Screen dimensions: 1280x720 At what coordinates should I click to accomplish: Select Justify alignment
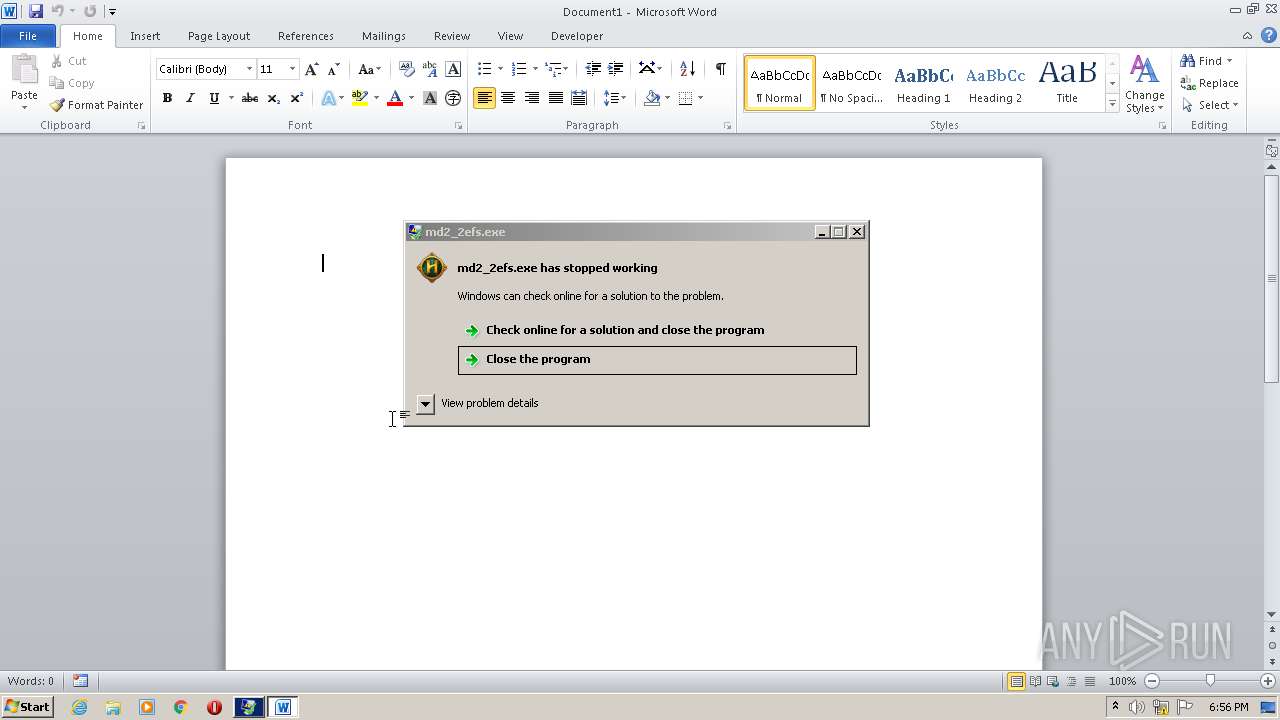coord(555,98)
